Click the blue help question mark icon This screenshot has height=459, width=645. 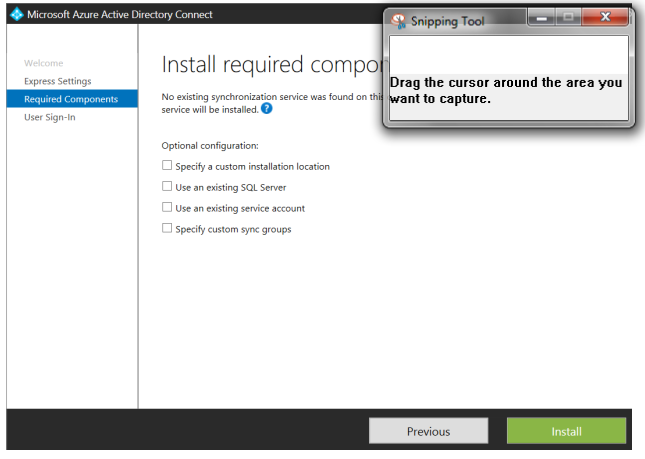[267, 109]
